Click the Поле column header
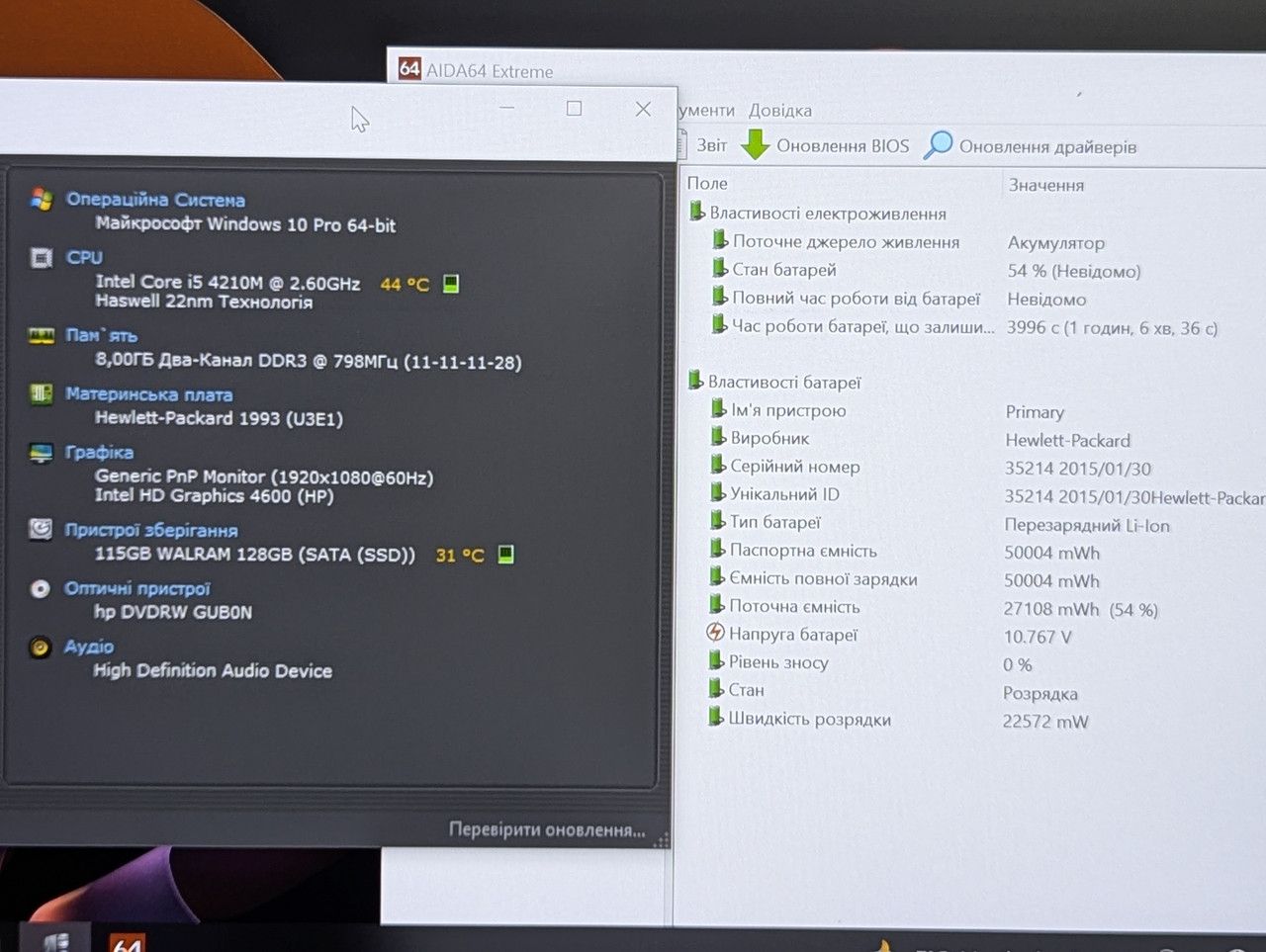This screenshot has height=952, width=1266. 707,184
